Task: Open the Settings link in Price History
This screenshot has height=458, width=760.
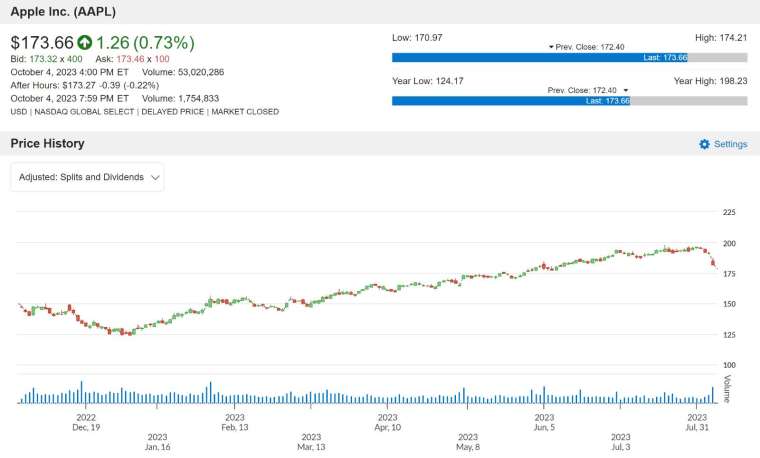Action: [x=730, y=144]
